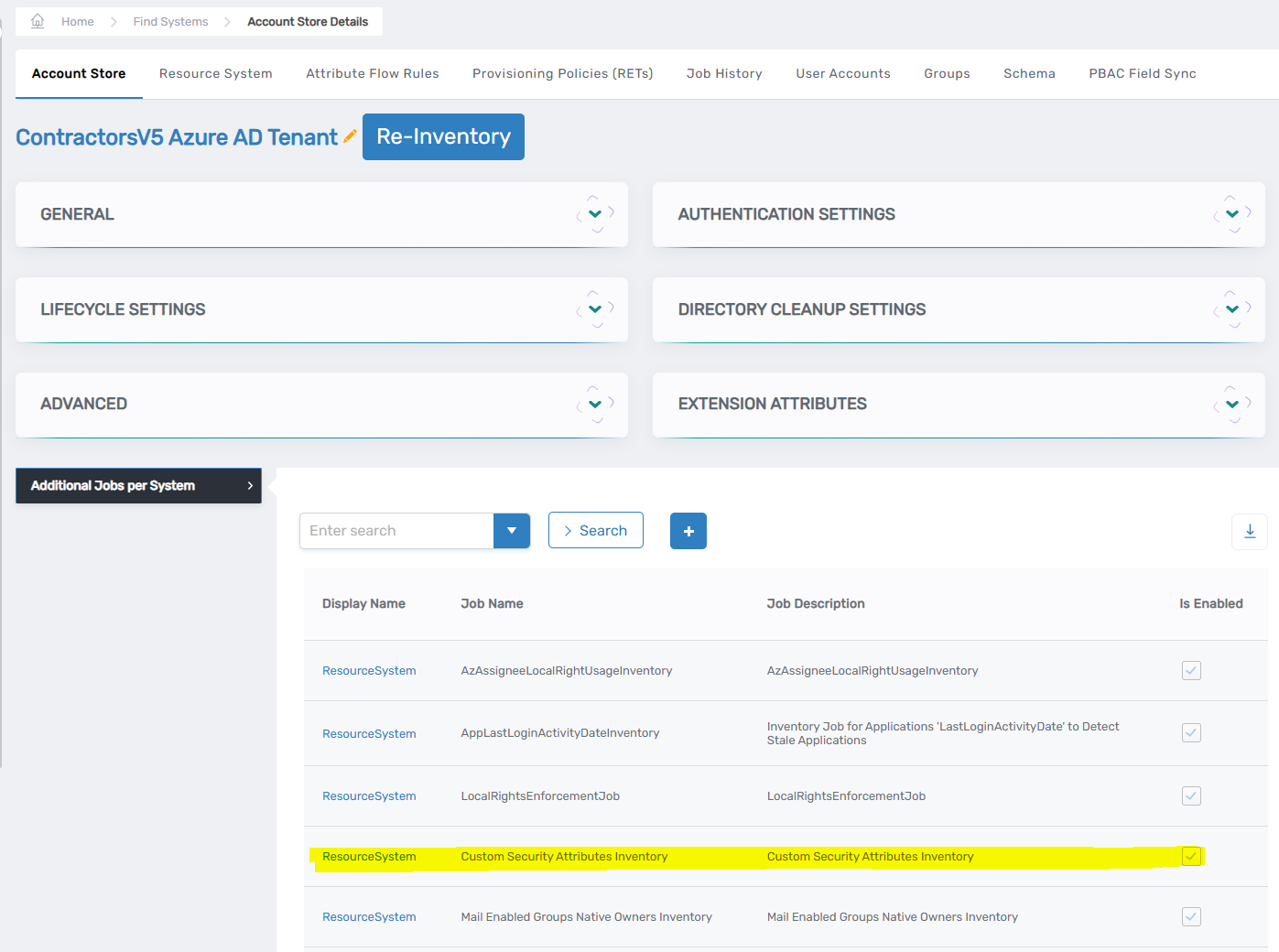Click the home icon in the breadcrumb
Screen dimensions: 1279x952
coord(37,20)
